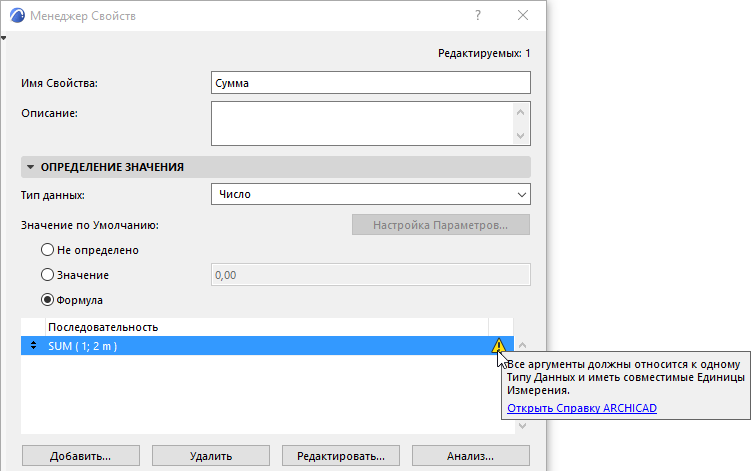Screen dimensions: 751x471
Task: Click the Последовательность column header
Action: [x=267, y=327]
